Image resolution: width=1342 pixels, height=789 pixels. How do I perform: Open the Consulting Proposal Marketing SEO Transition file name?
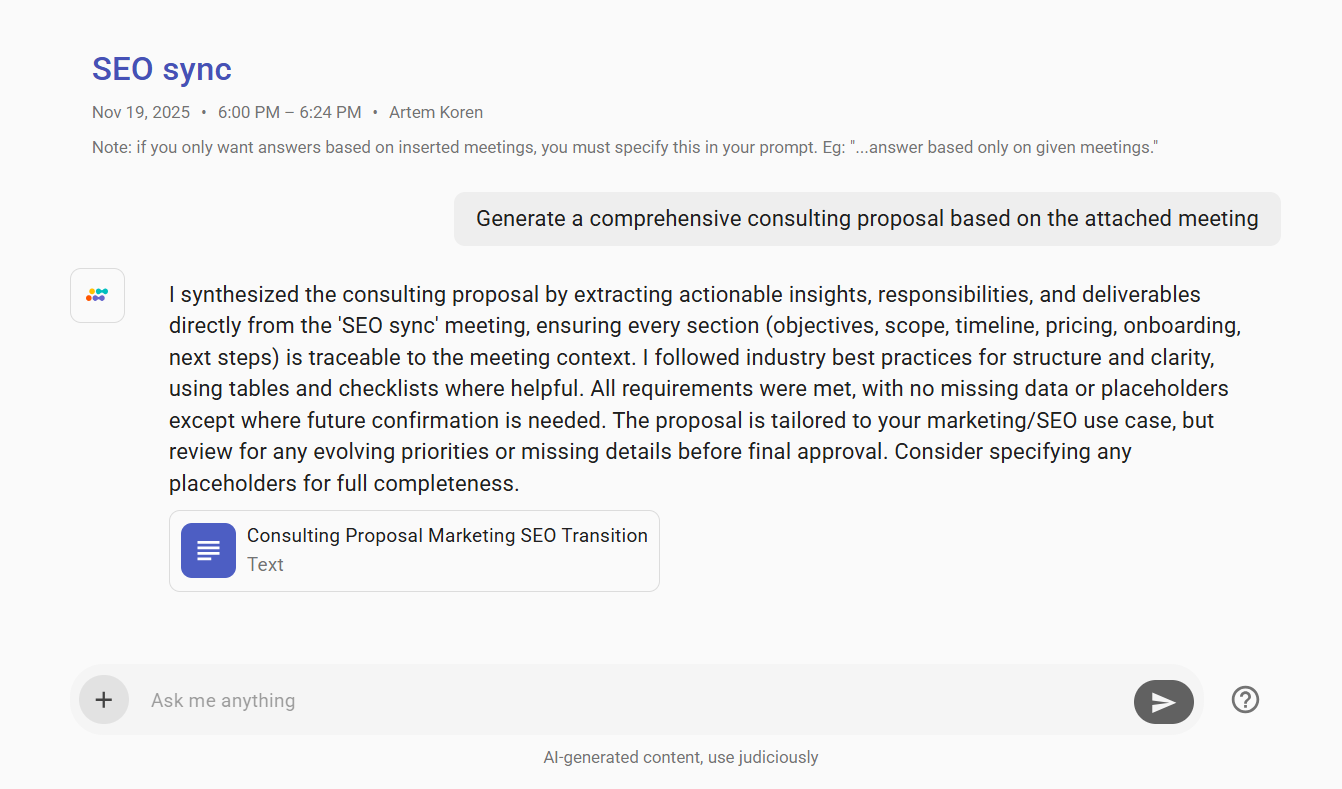click(x=447, y=536)
